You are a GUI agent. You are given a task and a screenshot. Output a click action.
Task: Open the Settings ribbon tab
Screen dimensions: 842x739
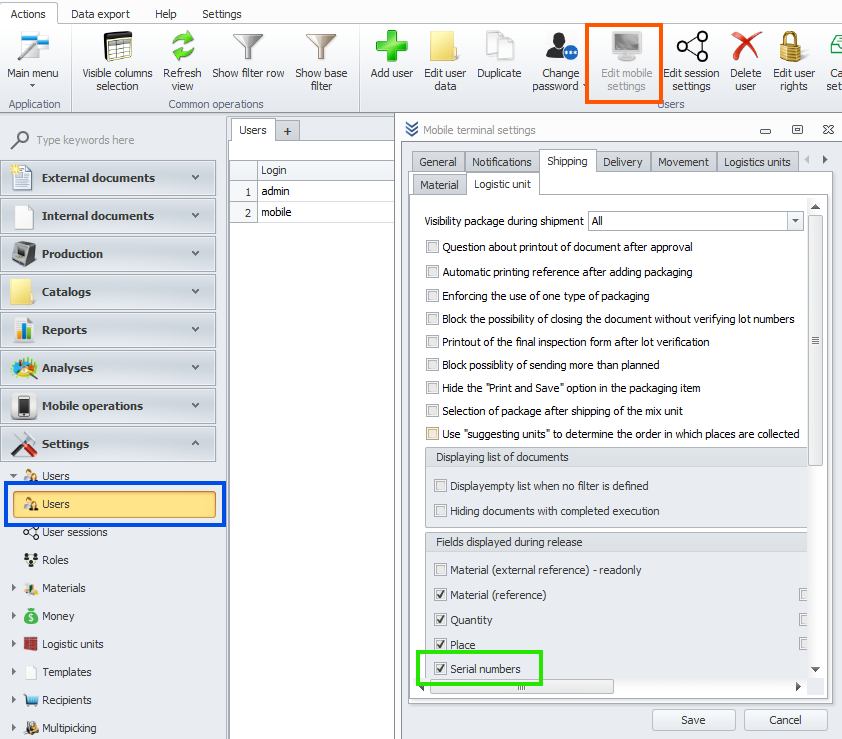(x=222, y=14)
